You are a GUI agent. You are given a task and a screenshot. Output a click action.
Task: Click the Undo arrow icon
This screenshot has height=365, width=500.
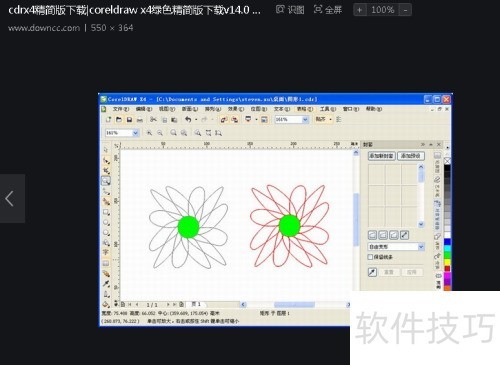(188, 119)
